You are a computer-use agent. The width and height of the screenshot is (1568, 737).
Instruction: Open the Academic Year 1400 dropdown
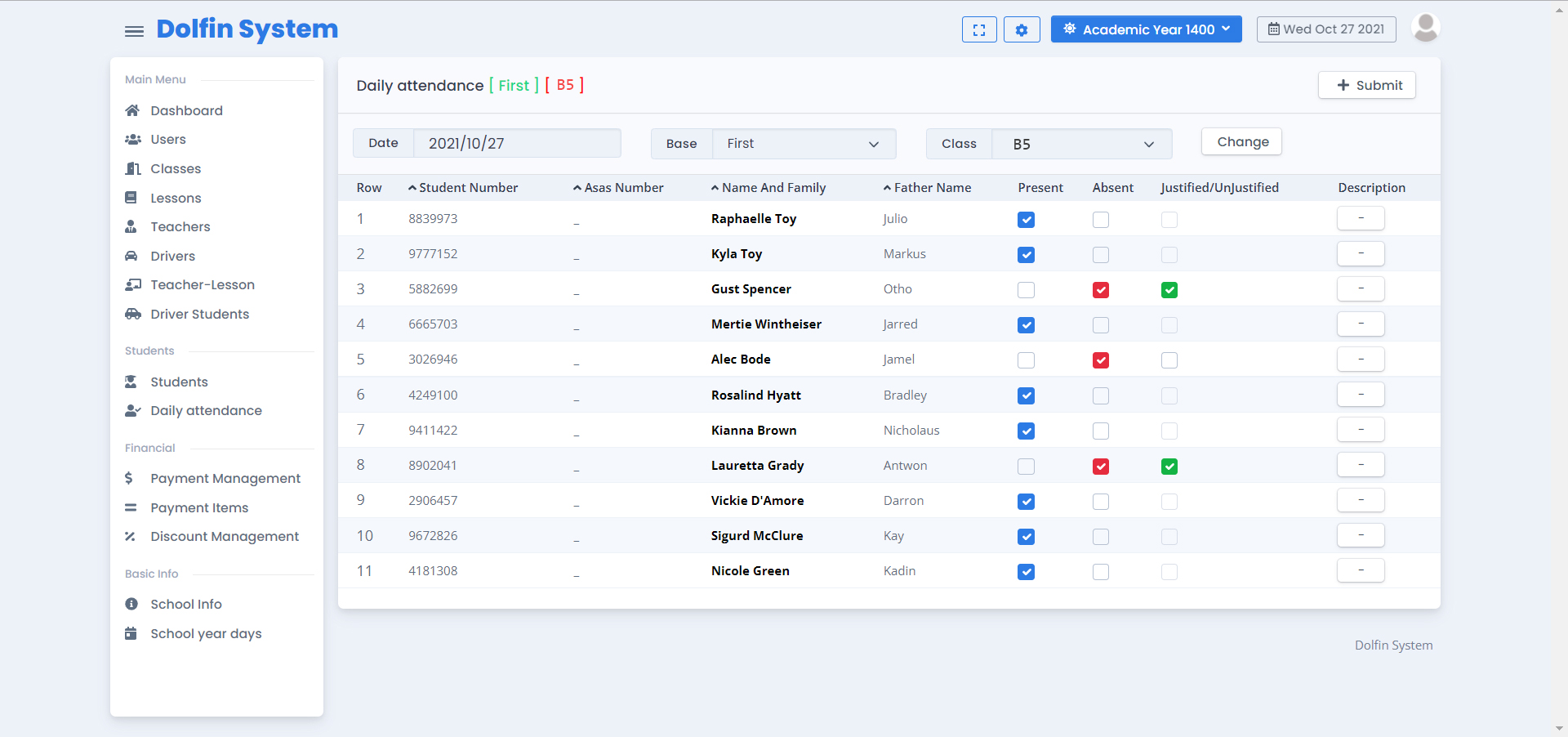(1146, 29)
